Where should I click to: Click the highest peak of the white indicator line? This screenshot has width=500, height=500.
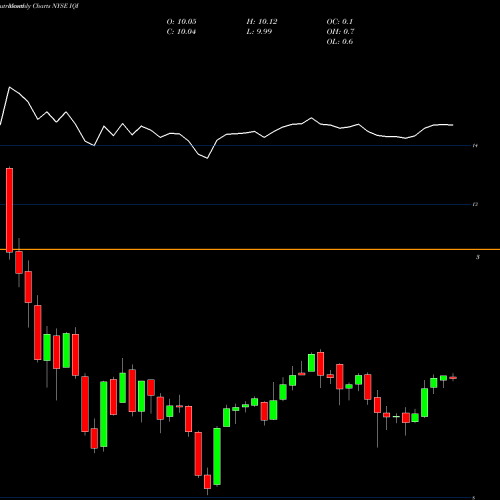coord(9,87)
